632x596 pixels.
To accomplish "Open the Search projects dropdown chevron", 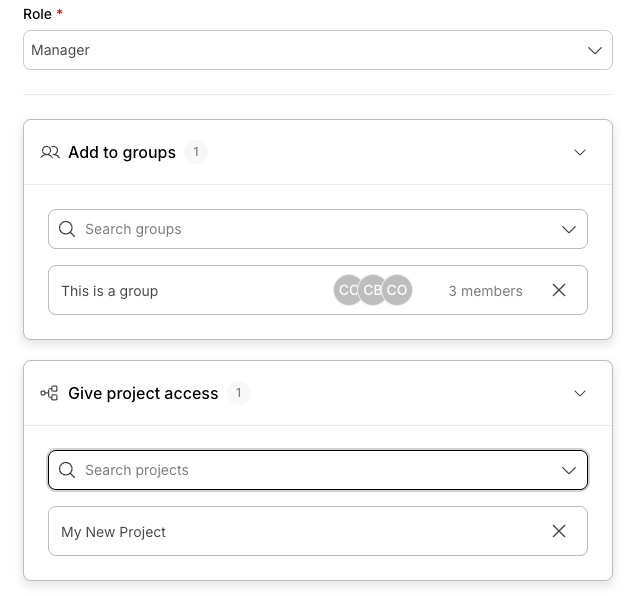I will (569, 470).
